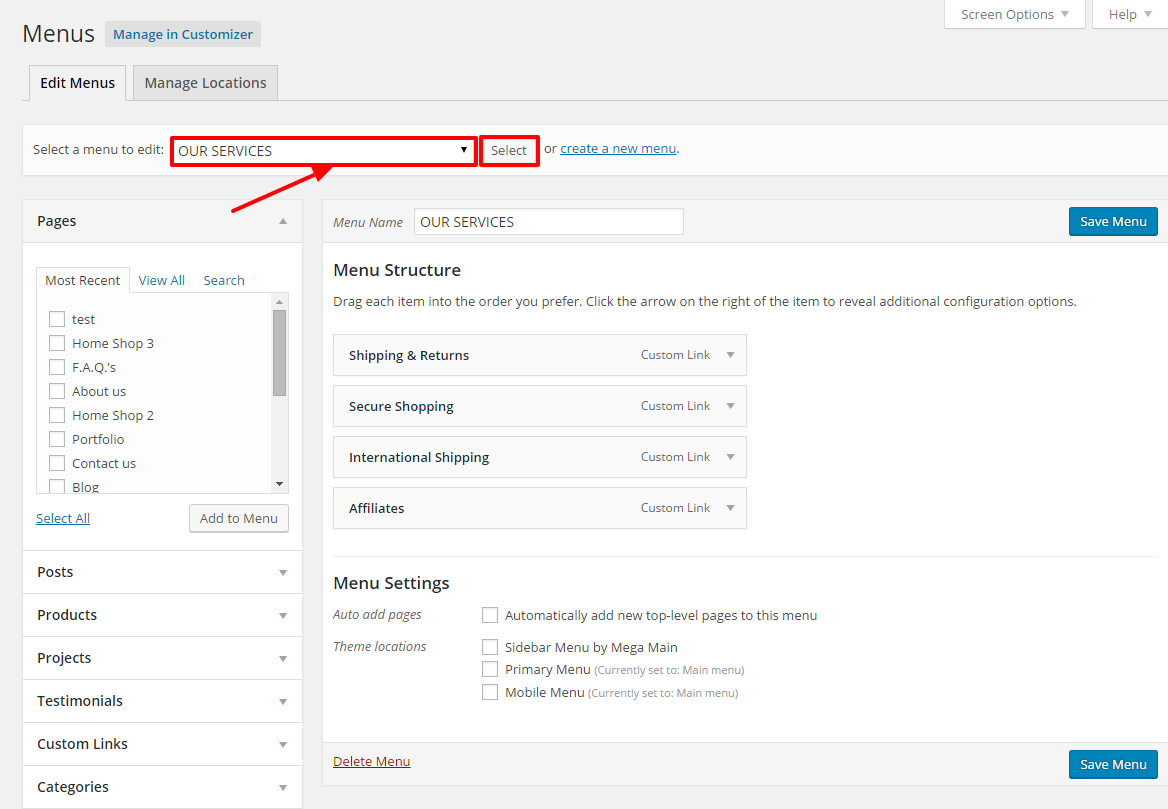Click the pages list scrollbar thumb
This screenshot has height=809, width=1168.
pos(279,352)
